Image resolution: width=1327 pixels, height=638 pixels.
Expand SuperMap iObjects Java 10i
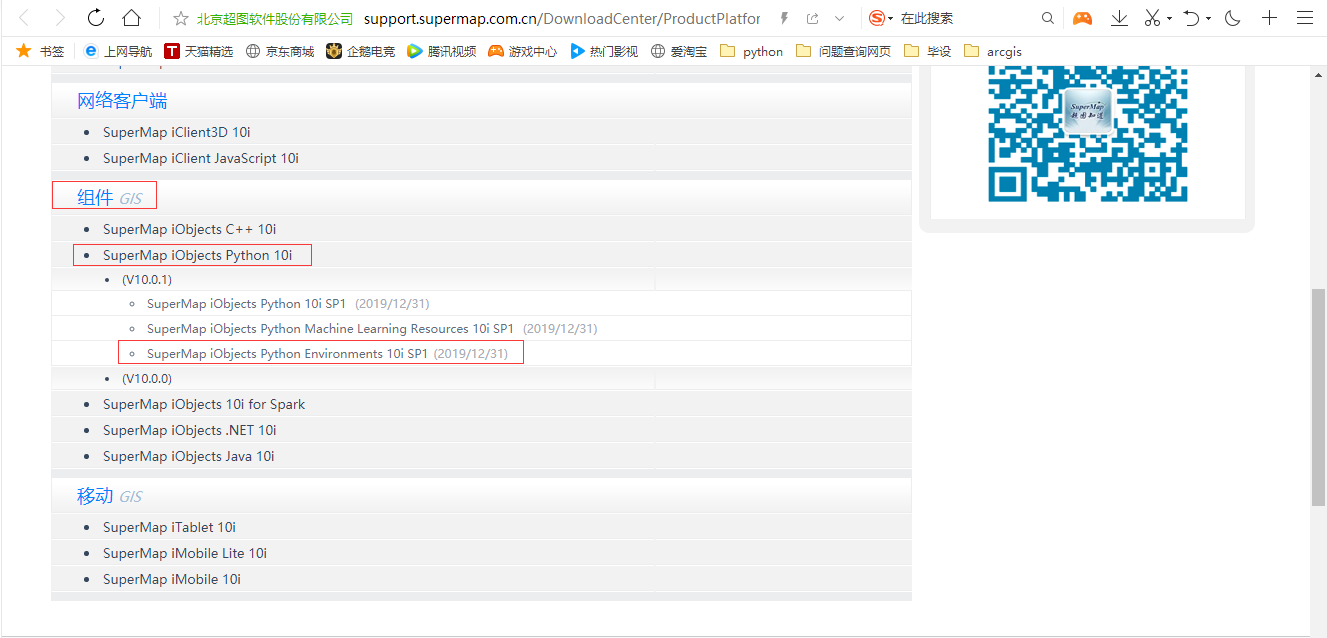click(x=188, y=456)
